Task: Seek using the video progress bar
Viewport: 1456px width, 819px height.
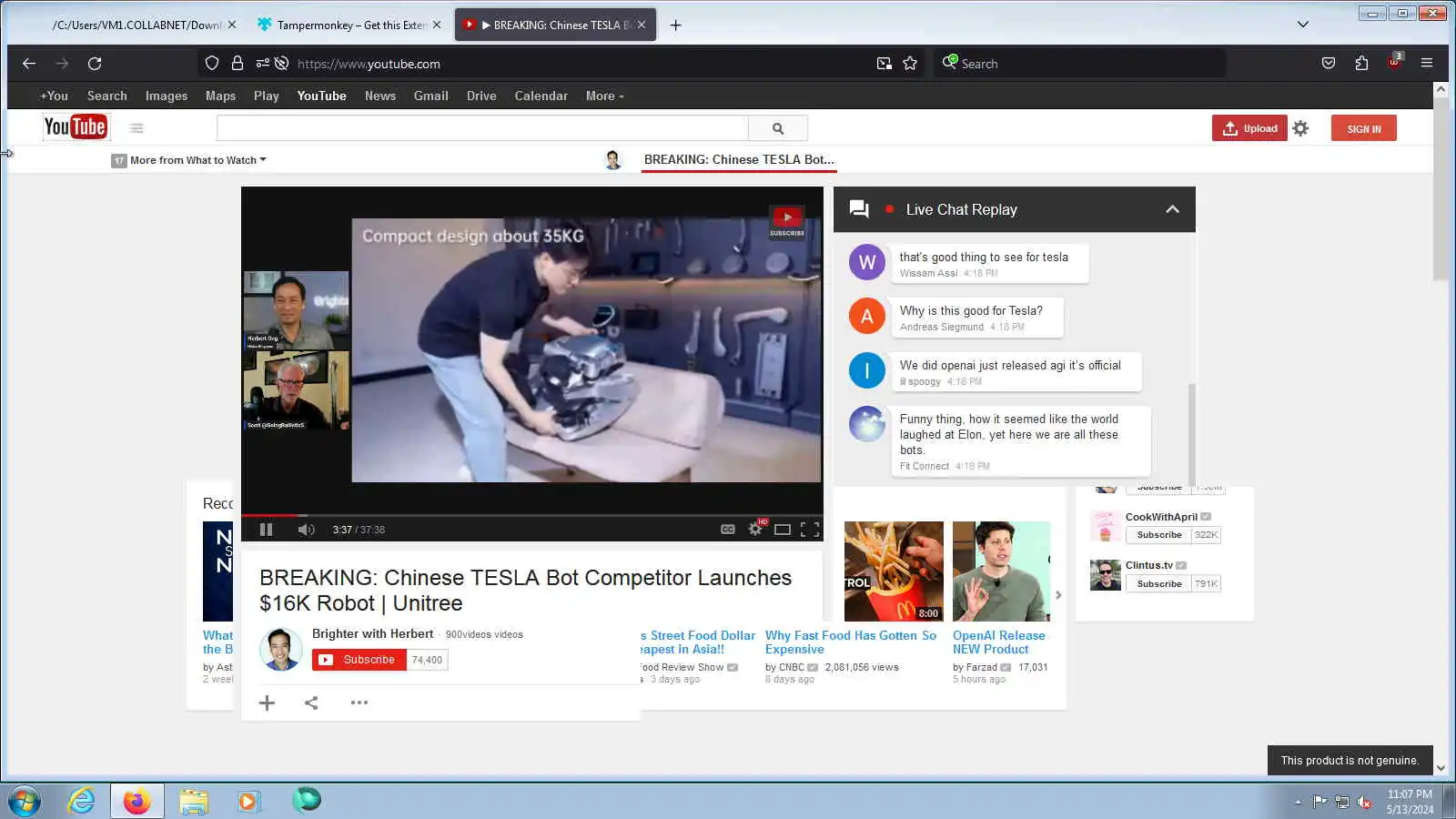Action: click(x=532, y=515)
